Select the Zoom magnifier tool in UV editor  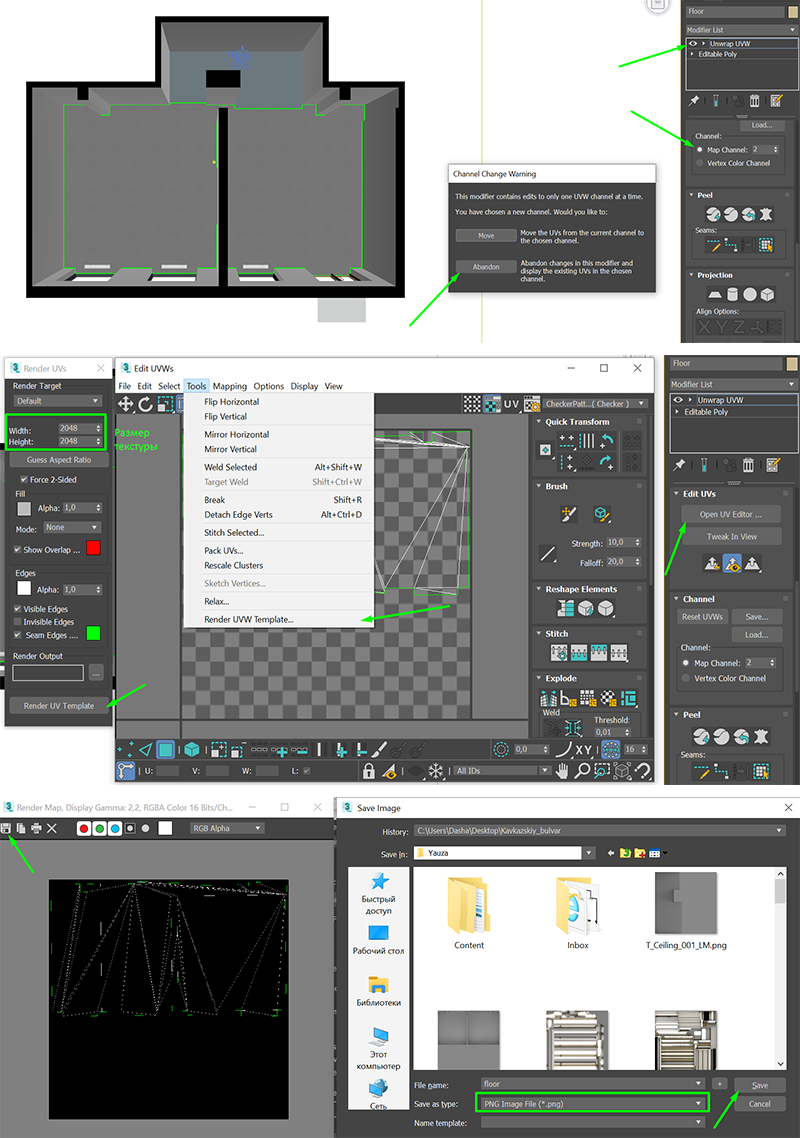(581, 771)
